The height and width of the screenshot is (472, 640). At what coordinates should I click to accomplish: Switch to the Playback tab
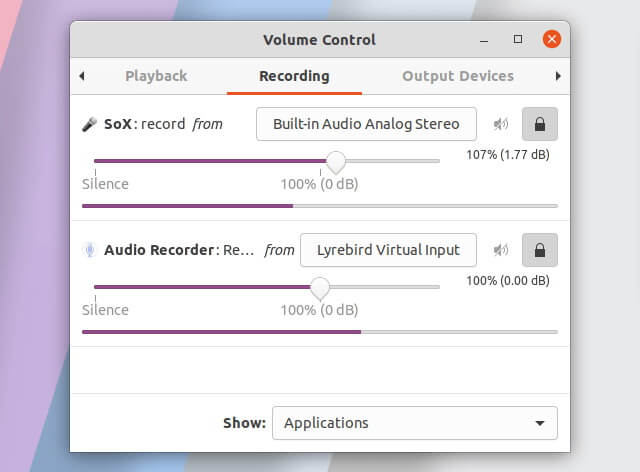point(156,76)
